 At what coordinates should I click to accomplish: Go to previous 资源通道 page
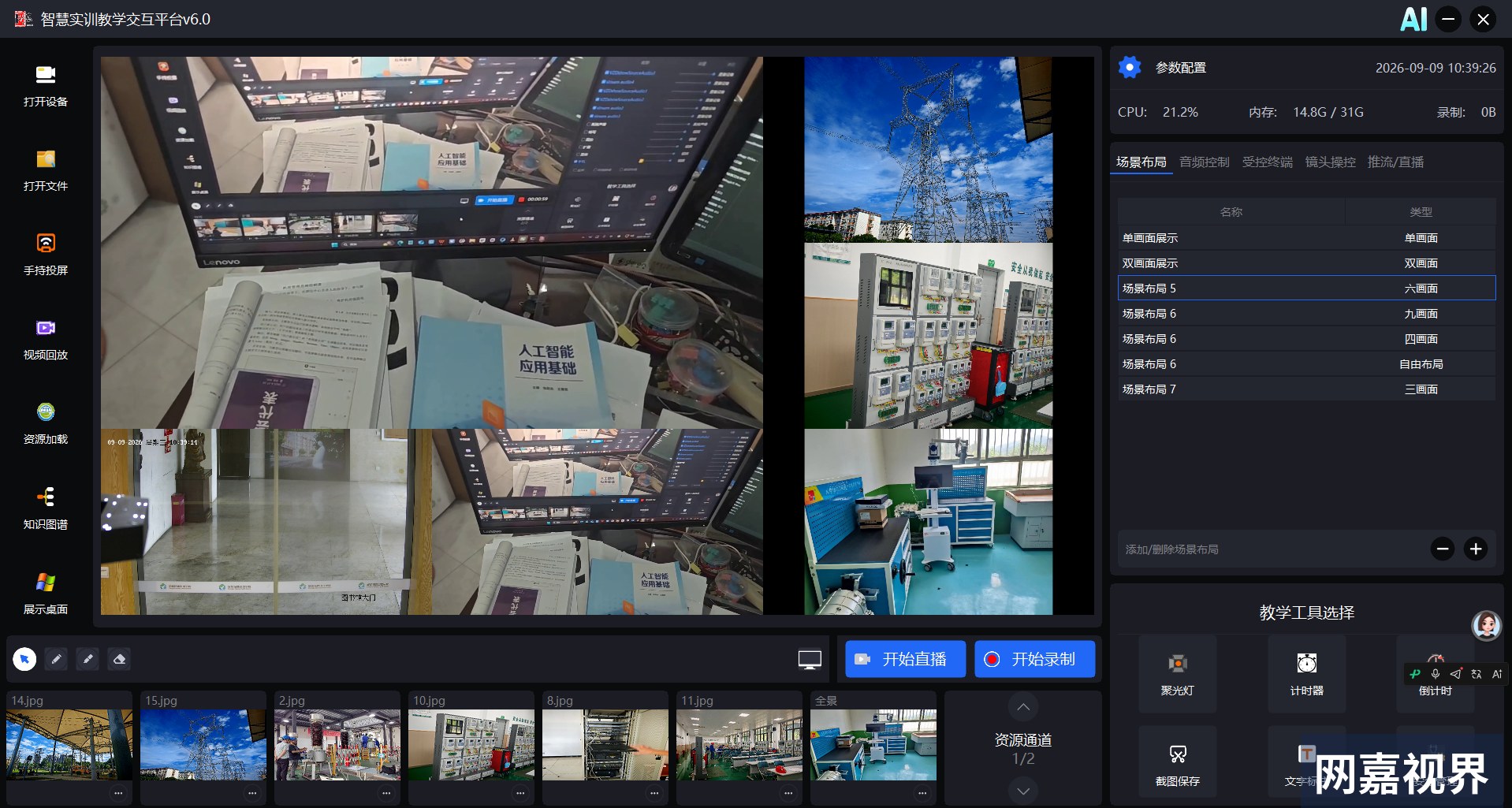1023,707
